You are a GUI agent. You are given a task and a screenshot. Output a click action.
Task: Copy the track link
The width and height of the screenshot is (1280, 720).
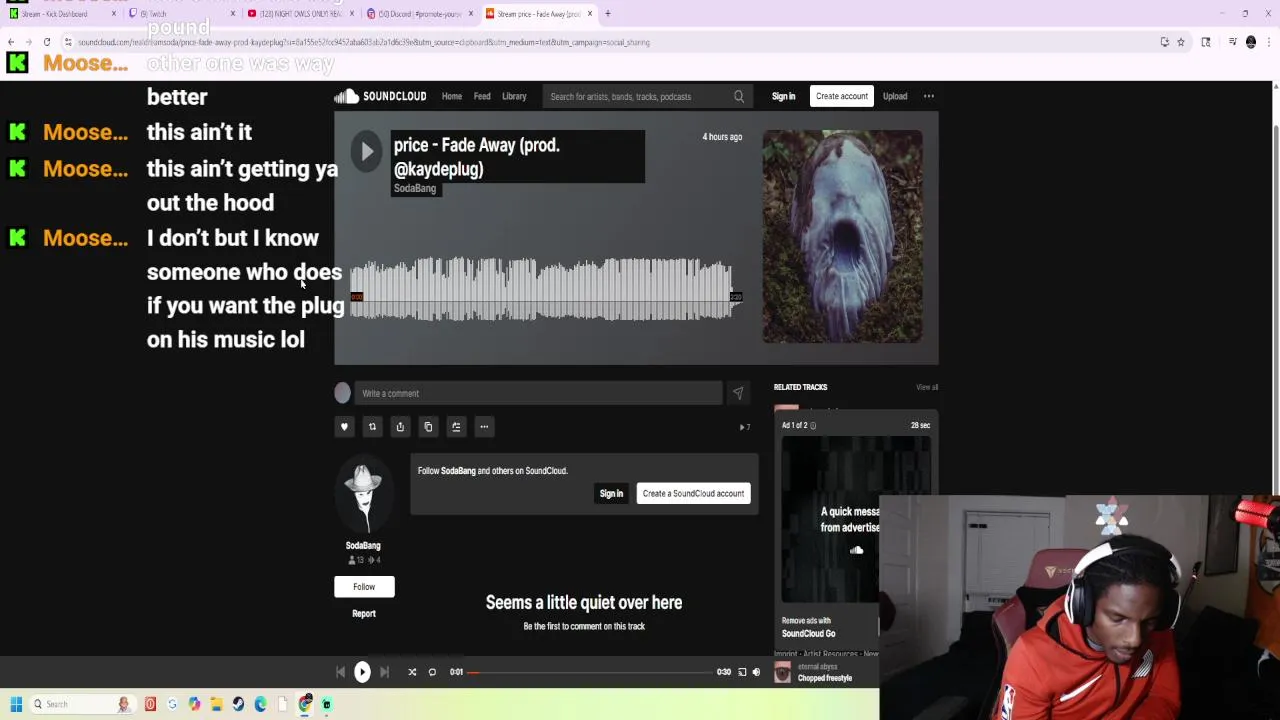pos(428,427)
